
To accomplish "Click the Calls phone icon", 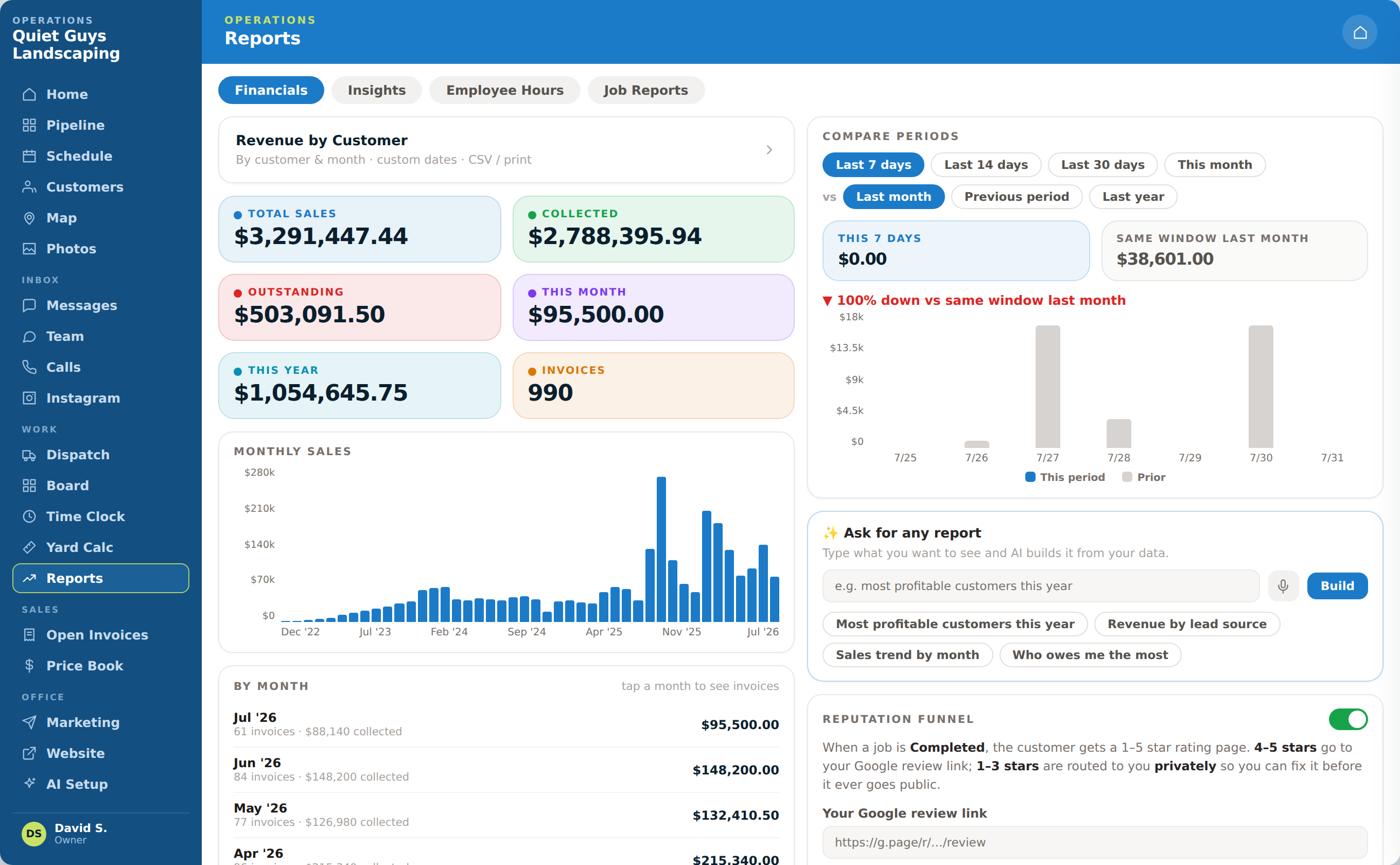I will click(29, 367).
